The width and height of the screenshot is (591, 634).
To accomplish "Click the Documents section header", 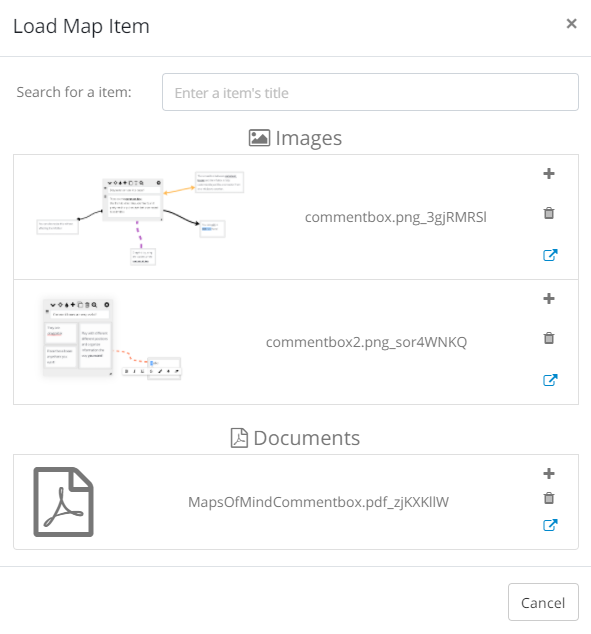I will point(296,438).
